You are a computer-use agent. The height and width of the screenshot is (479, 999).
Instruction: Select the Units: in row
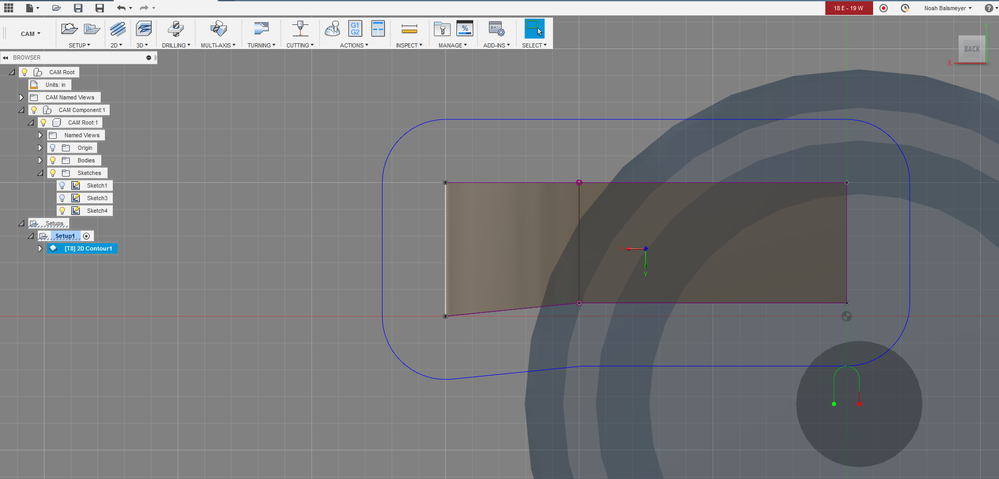(x=50, y=85)
